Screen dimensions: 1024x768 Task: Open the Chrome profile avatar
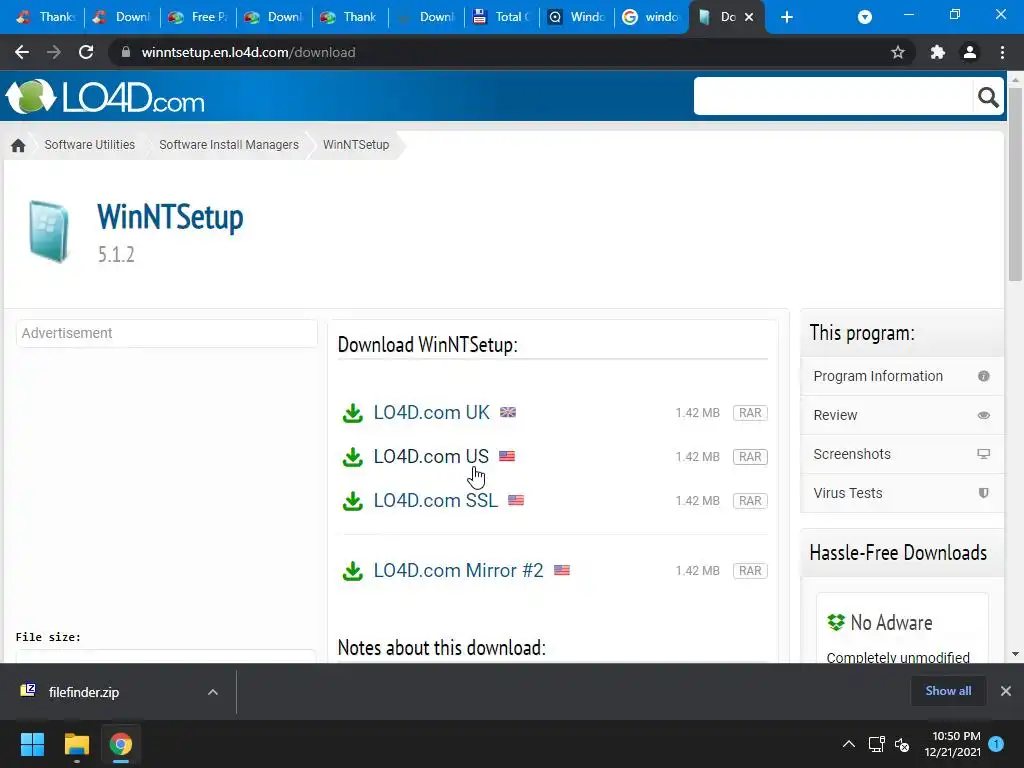pyautogui.click(x=970, y=52)
